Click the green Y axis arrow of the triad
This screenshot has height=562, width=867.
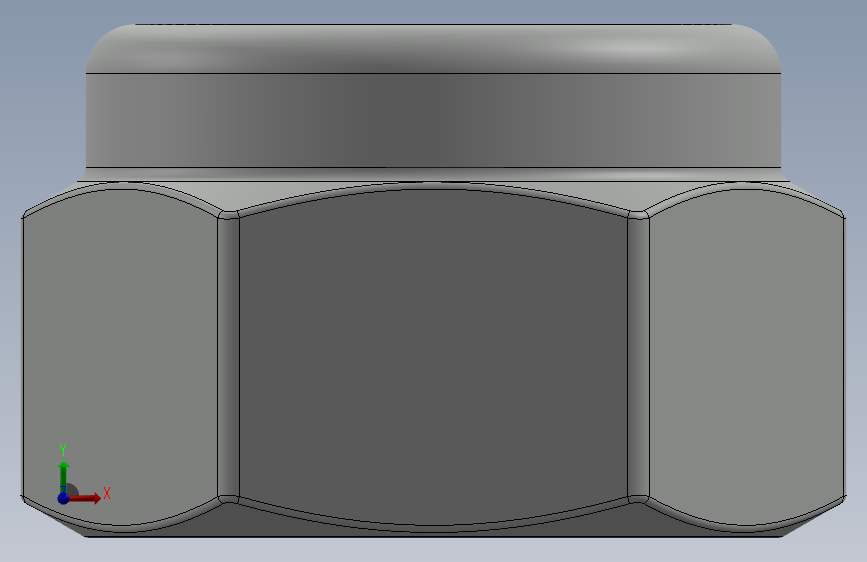pos(64,477)
